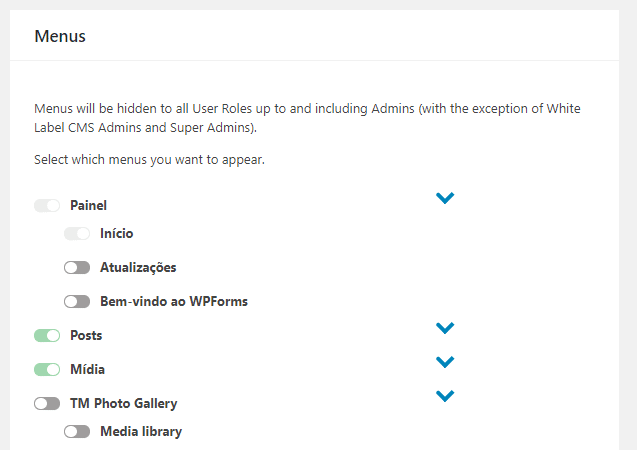Disable the Mídia menu switch
Viewport: 637px width, 450px height.
[x=47, y=370]
